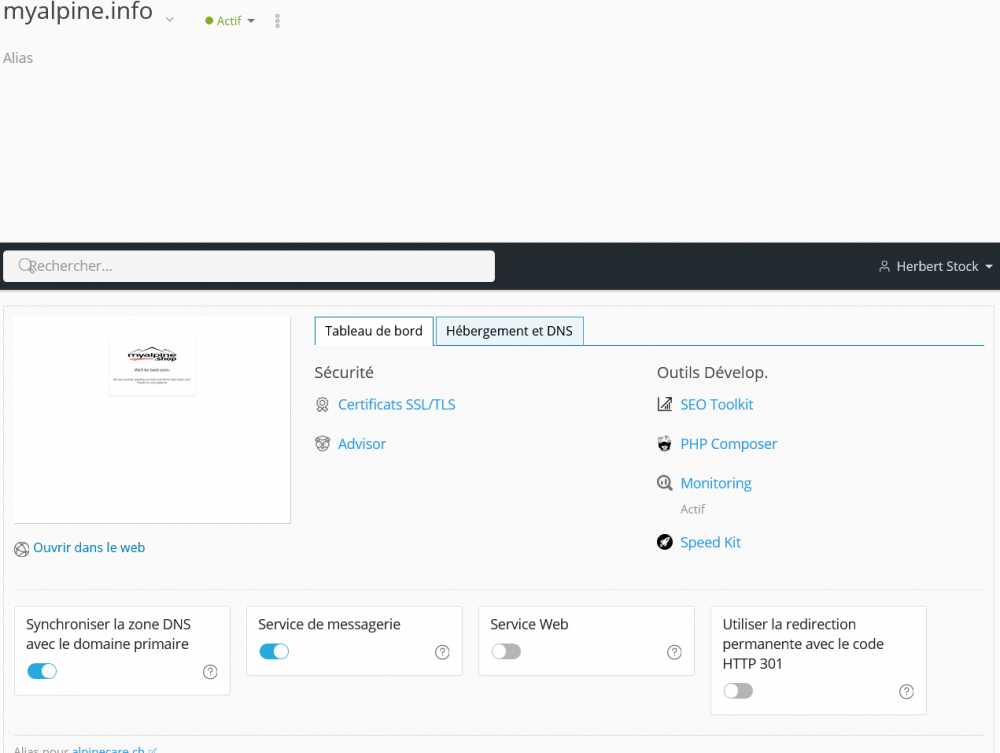Viewport: 1000px width, 753px height.
Task: Click the help icon beside Service Web toggle
Action: coord(674,651)
